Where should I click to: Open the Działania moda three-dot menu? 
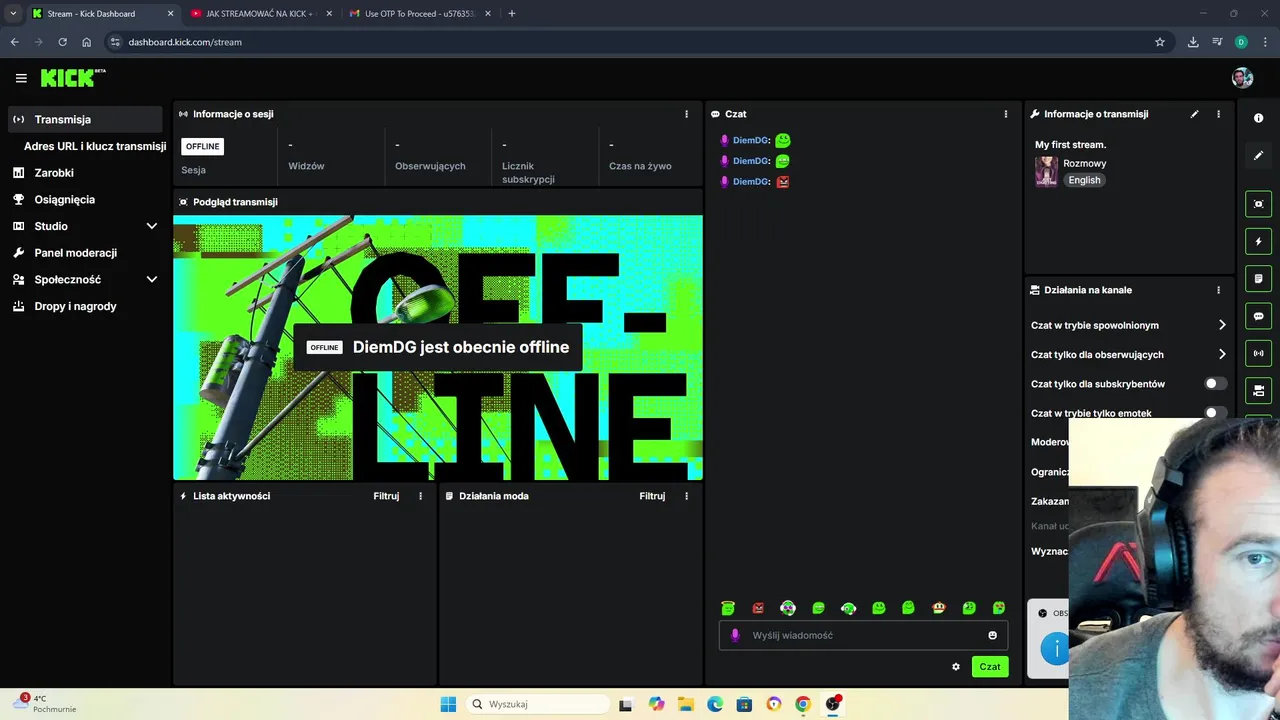click(x=686, y=496)
